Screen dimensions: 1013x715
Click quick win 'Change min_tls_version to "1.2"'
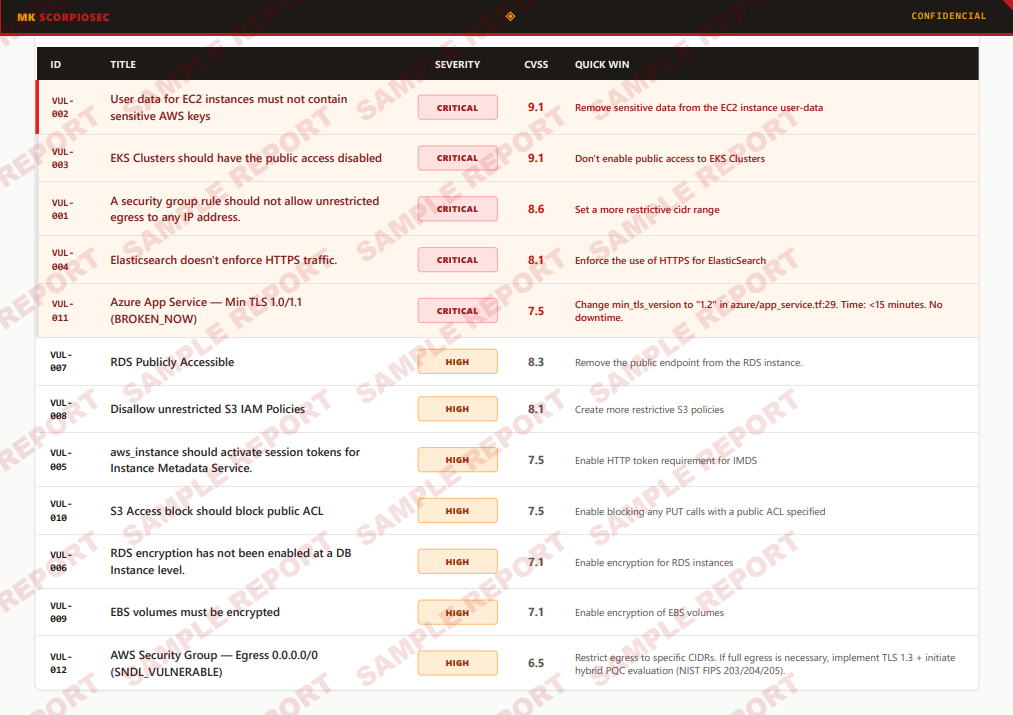[x=758, y=311]
